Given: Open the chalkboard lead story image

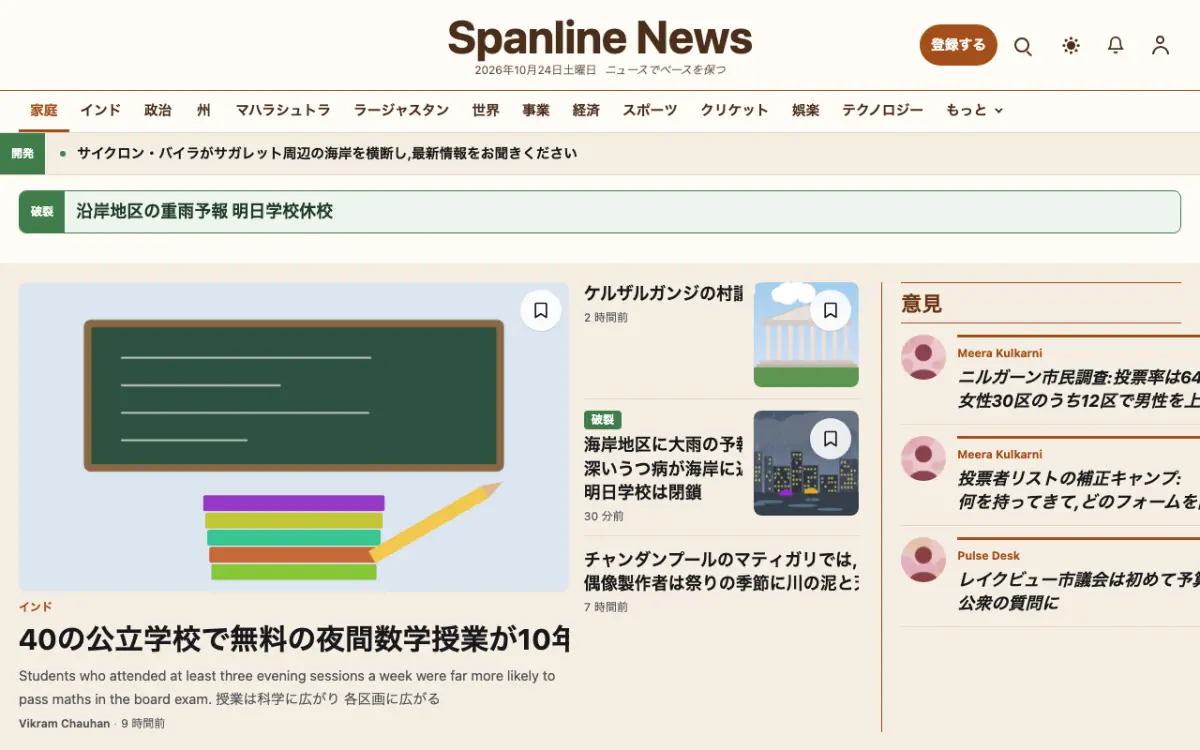Looking at the screenshot, I should click(294, 437).
